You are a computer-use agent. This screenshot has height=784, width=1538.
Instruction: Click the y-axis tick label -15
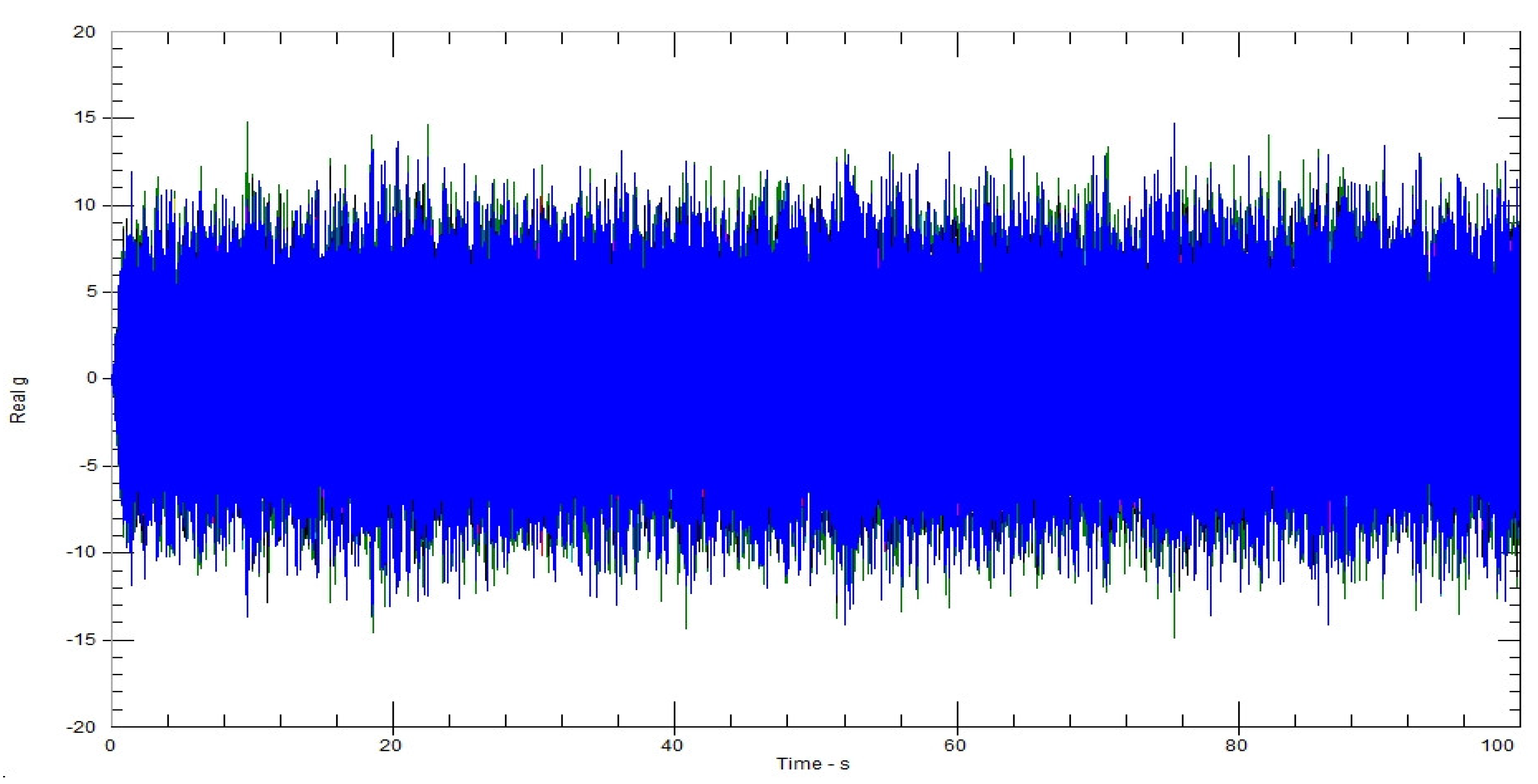pos(81,639)
